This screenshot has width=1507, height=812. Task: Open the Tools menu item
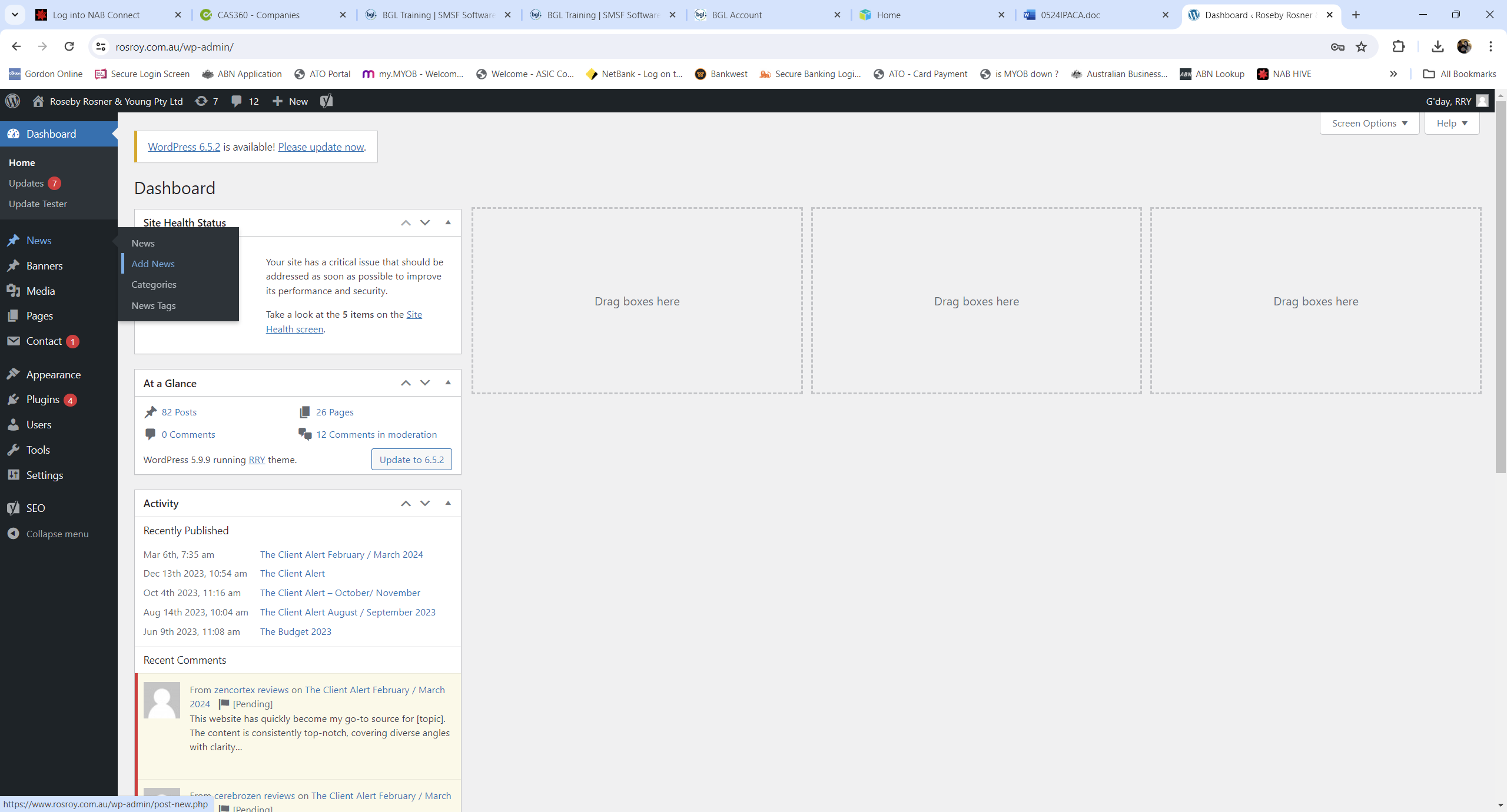pyautogui.click(x=38, y=450)
